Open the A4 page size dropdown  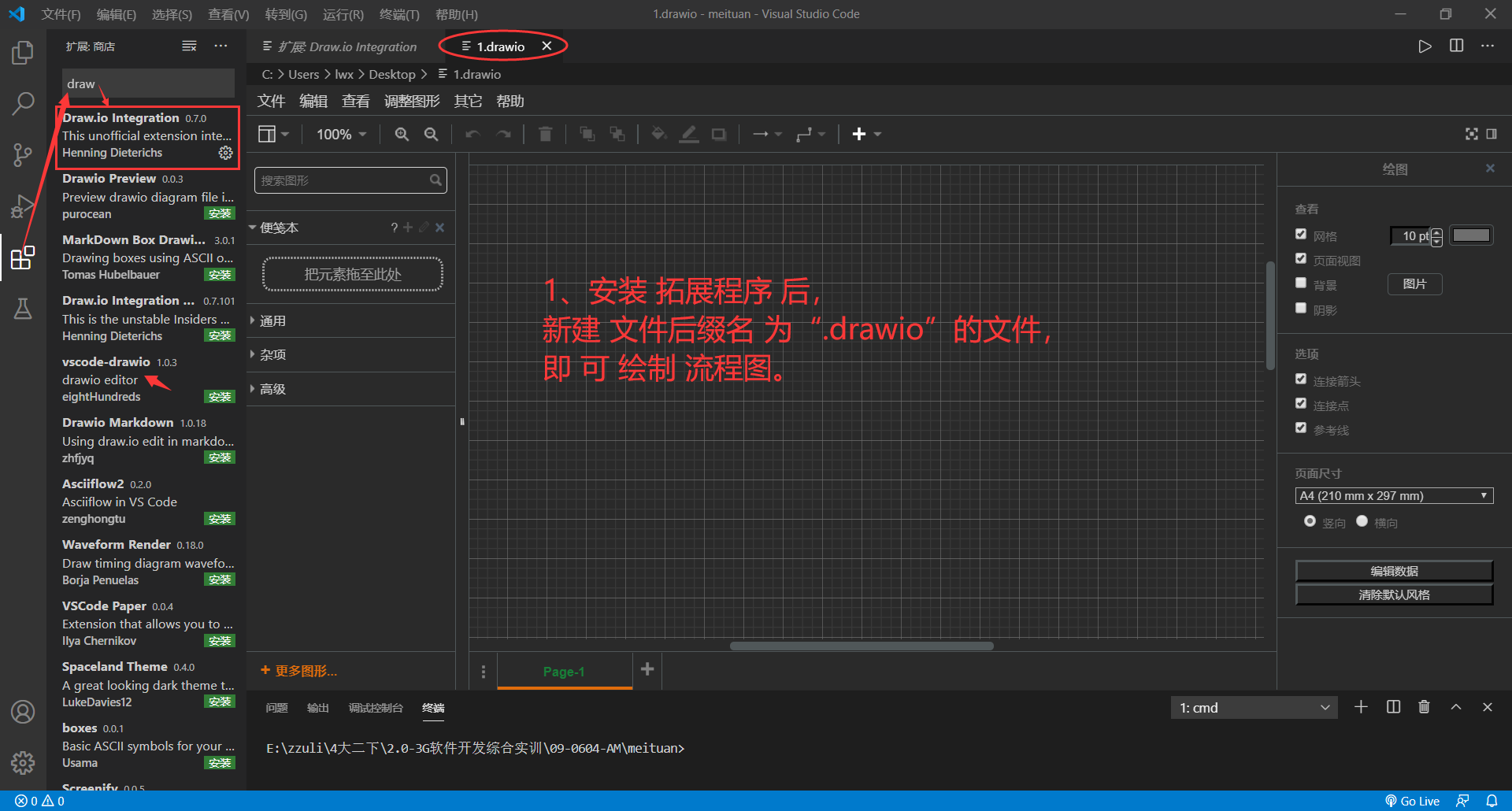(1394, 496)
